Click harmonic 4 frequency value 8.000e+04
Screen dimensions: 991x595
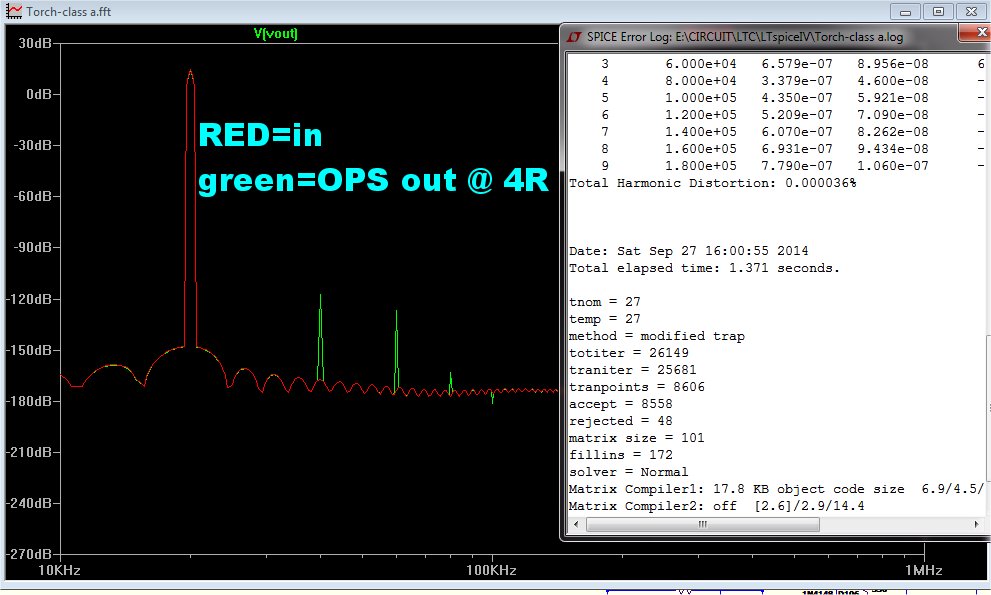pos(700,81)
